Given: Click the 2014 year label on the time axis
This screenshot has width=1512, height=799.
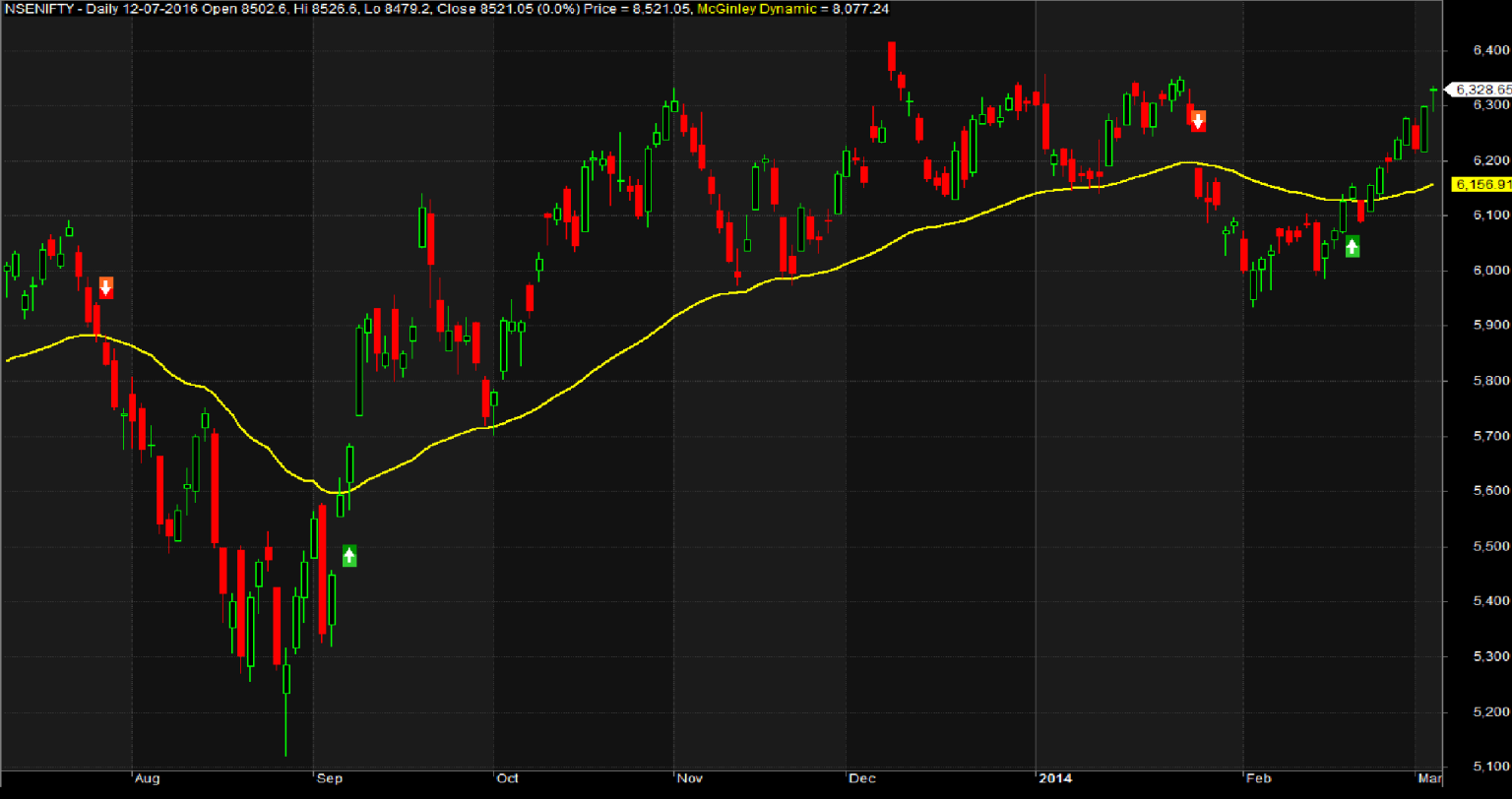Looking at the screenshot, I should click(1055, 779).
